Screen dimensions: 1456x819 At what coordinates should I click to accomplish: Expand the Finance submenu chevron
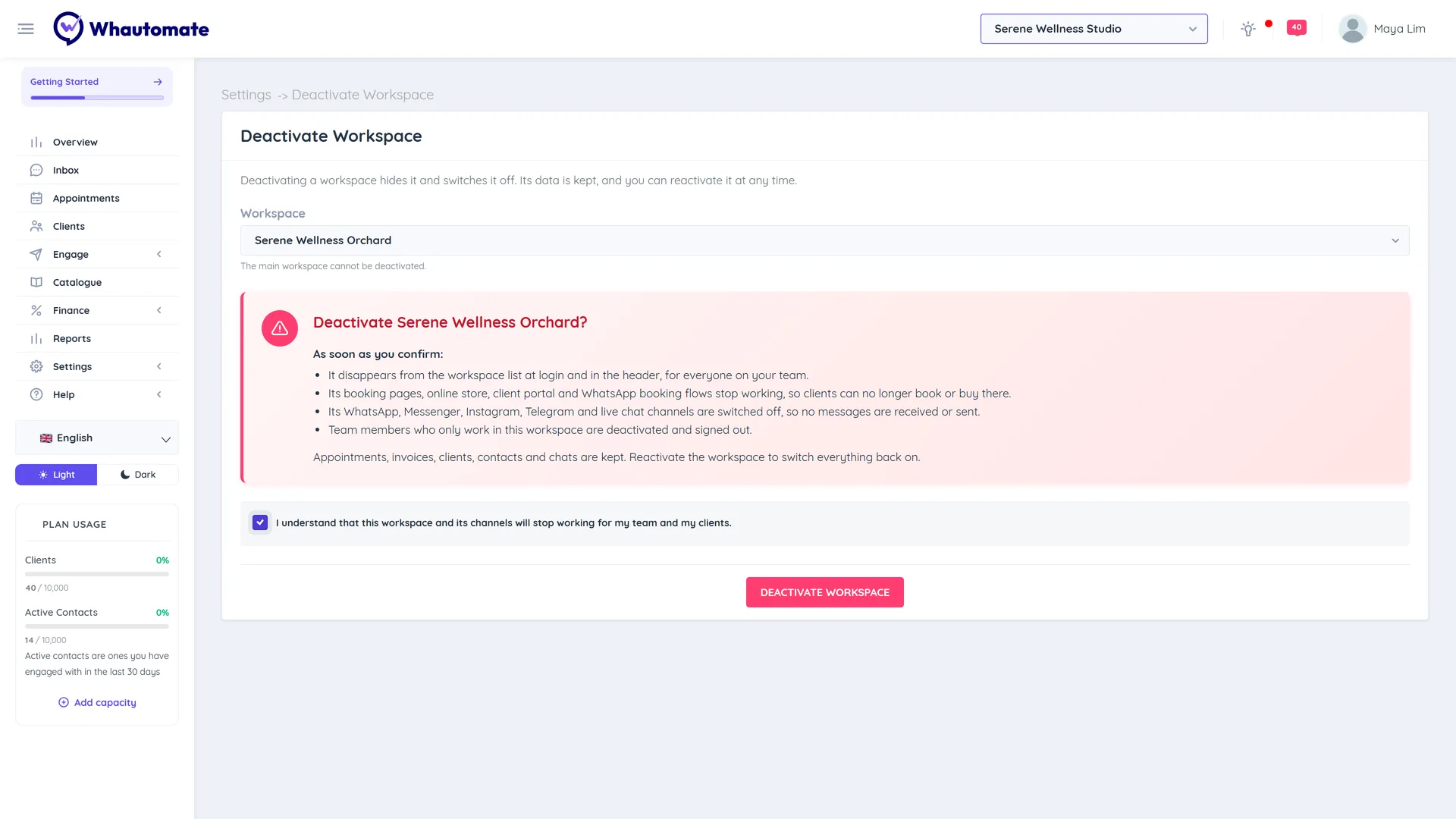[x=159, y=311]
